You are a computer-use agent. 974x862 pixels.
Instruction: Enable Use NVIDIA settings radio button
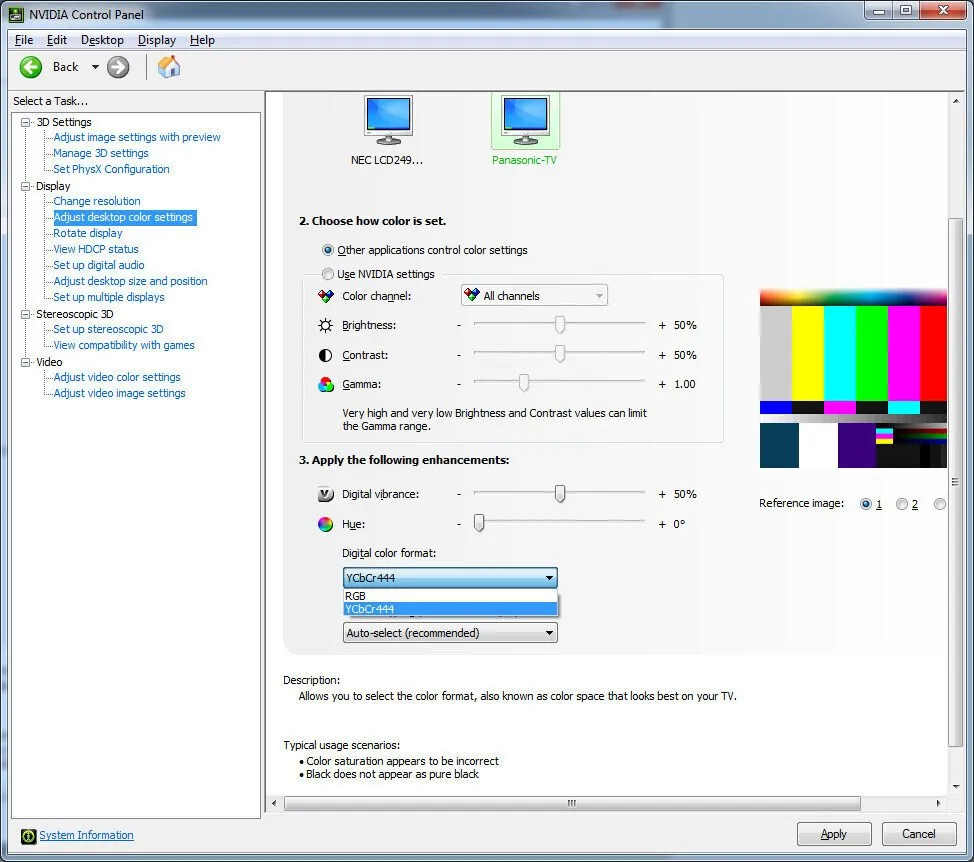tap(327, 274)
